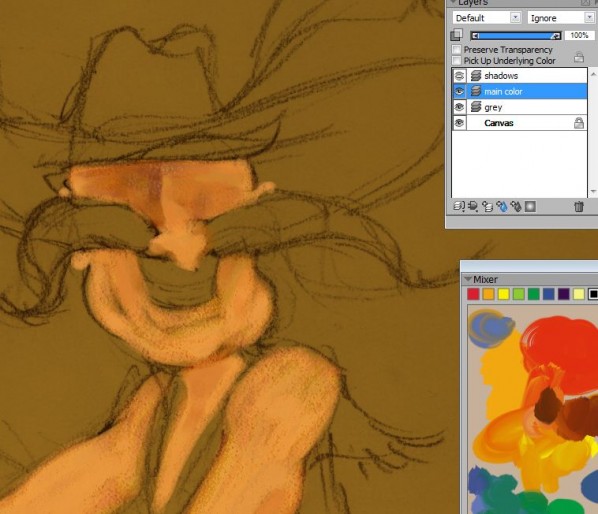Click the layer opacity slider
This screenshot has width=598, height=514.
pos(516,35)
